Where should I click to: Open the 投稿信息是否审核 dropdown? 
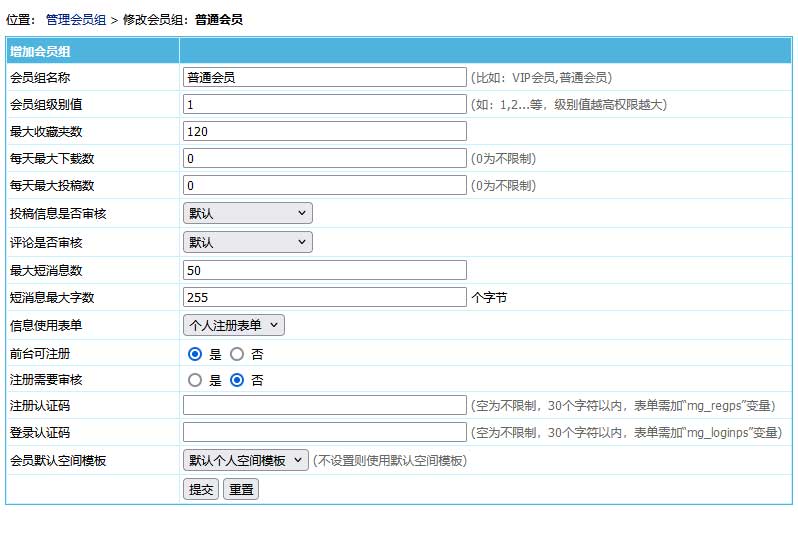click(x=248, y=213)
